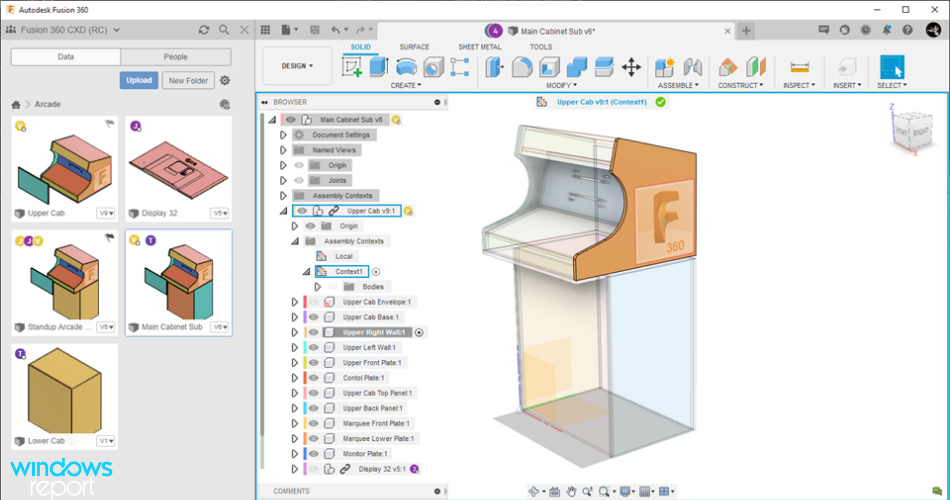The width and height of the screenshot is (950, 500).
Task: Refresh the data panel
Action: [x=204, y=30]
